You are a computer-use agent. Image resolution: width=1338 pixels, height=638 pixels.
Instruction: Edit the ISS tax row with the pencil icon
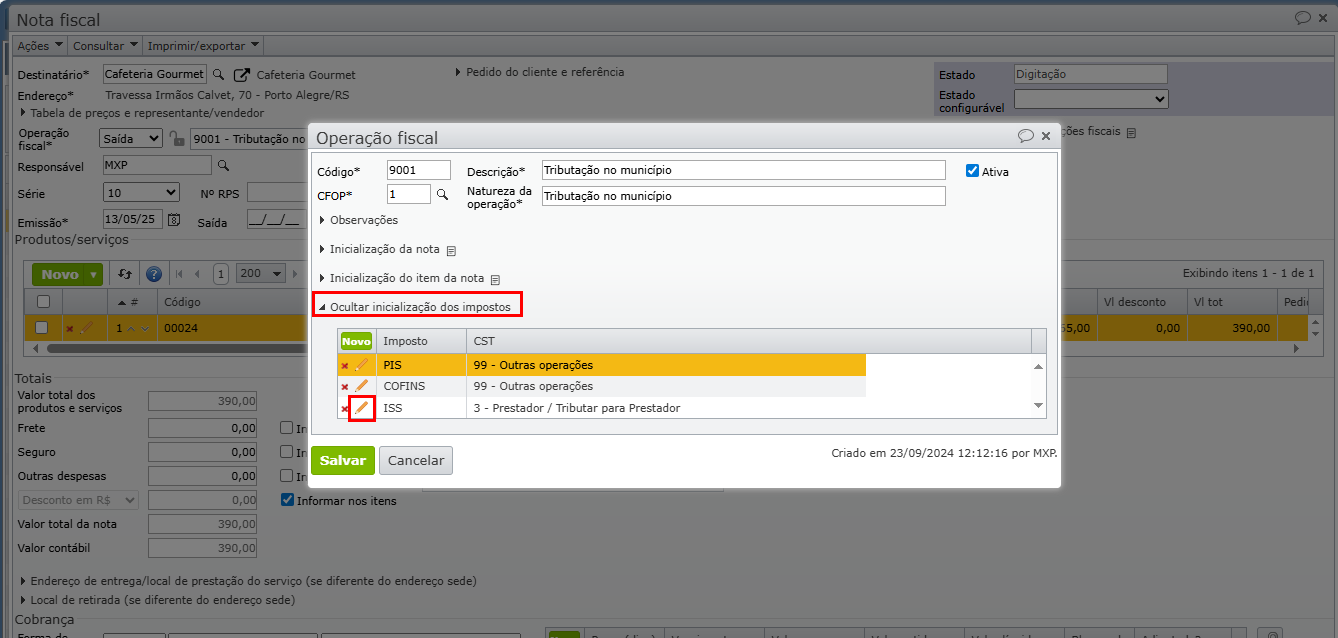362,407
